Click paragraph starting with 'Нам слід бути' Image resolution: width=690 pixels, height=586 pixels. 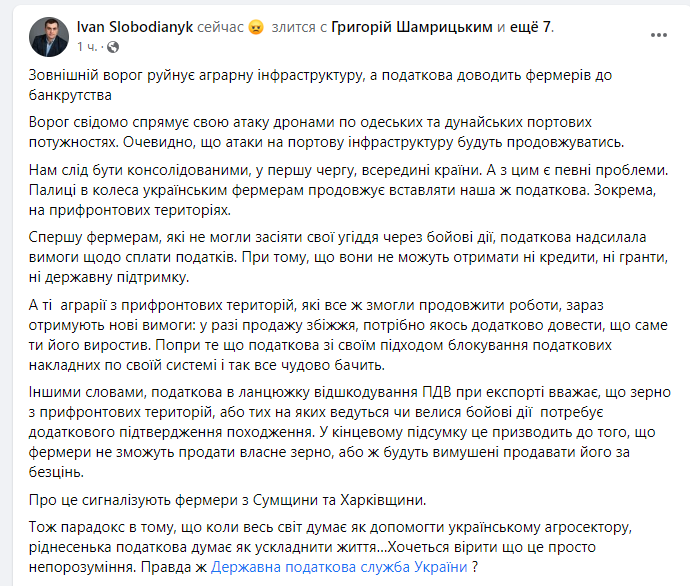coord(349,190)
